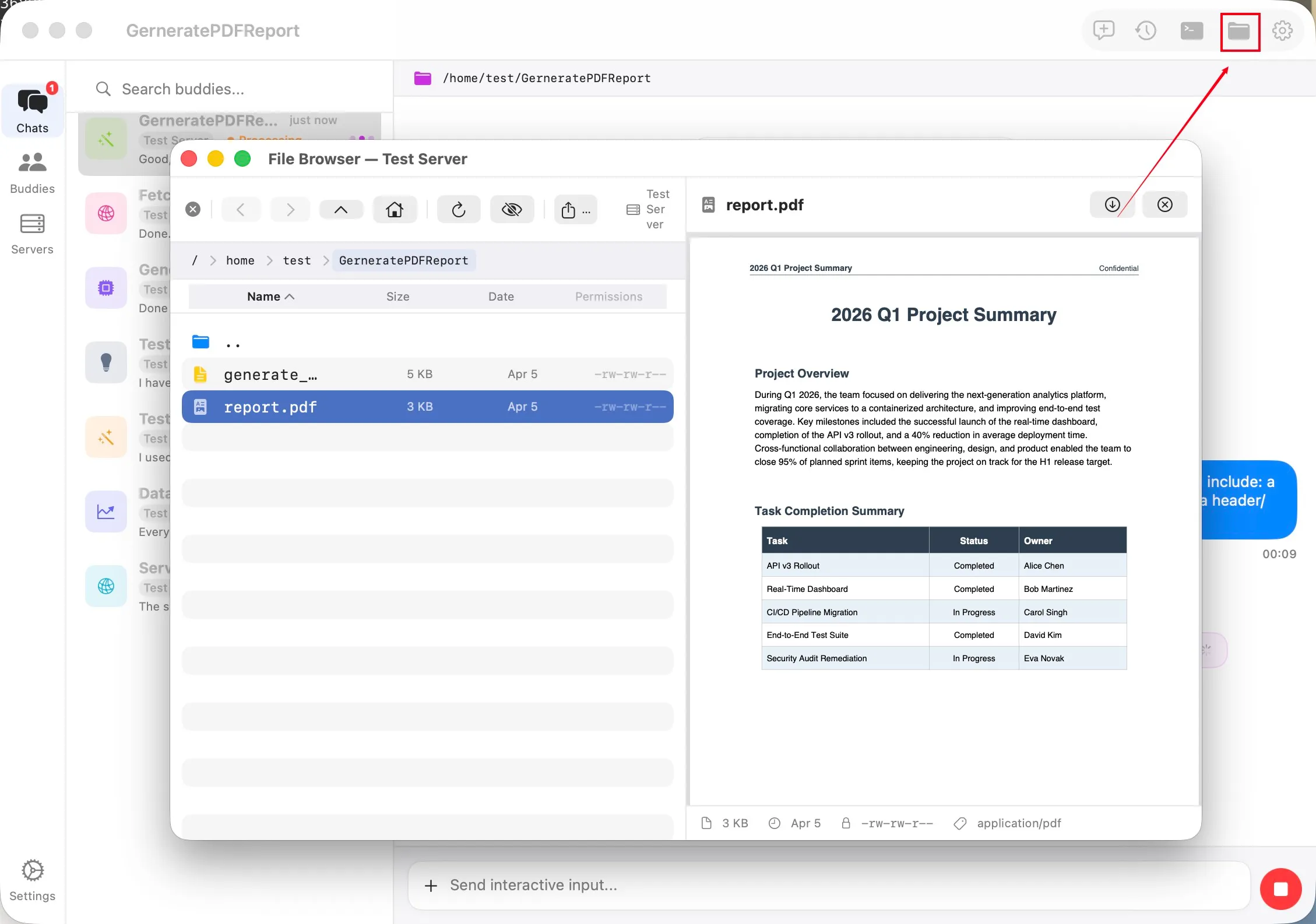Sort files by Permissions column
This screenshot has height=924, width=1316.
608,297
